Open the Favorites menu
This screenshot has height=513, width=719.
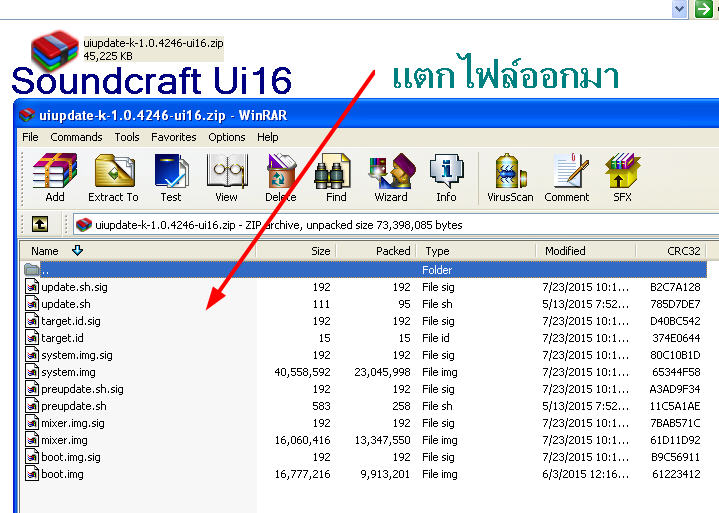(x=173, y=137)
